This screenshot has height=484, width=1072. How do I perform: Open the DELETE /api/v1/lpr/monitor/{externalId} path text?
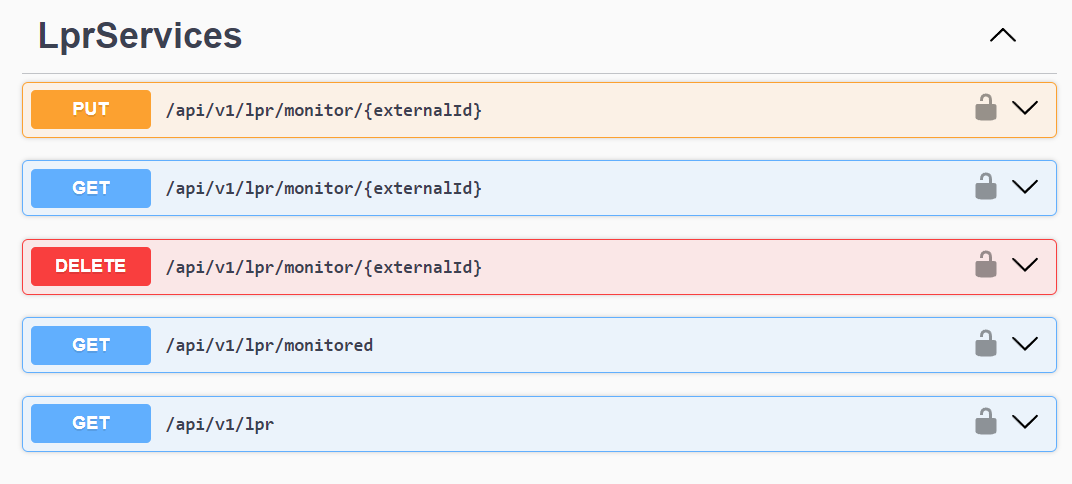pyautogui.click(x=324, y=267)
